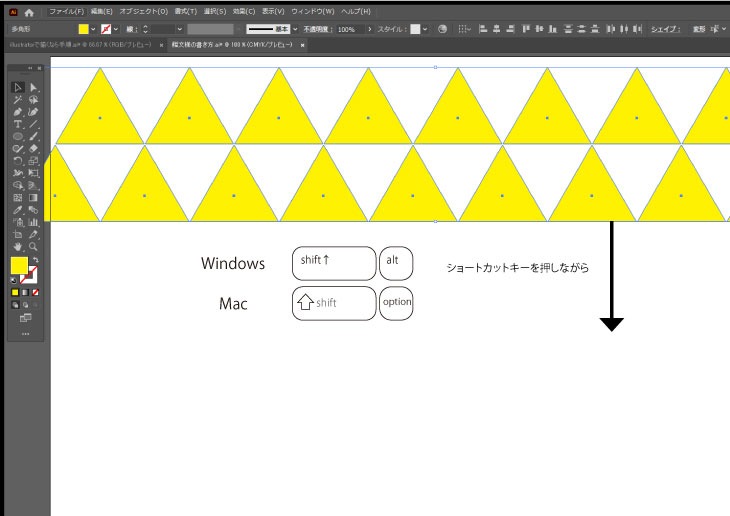Select the Zoom magnifier tool
Image resolution: width=730 pixels, height=516 pixels.
(x=33, y=245)
